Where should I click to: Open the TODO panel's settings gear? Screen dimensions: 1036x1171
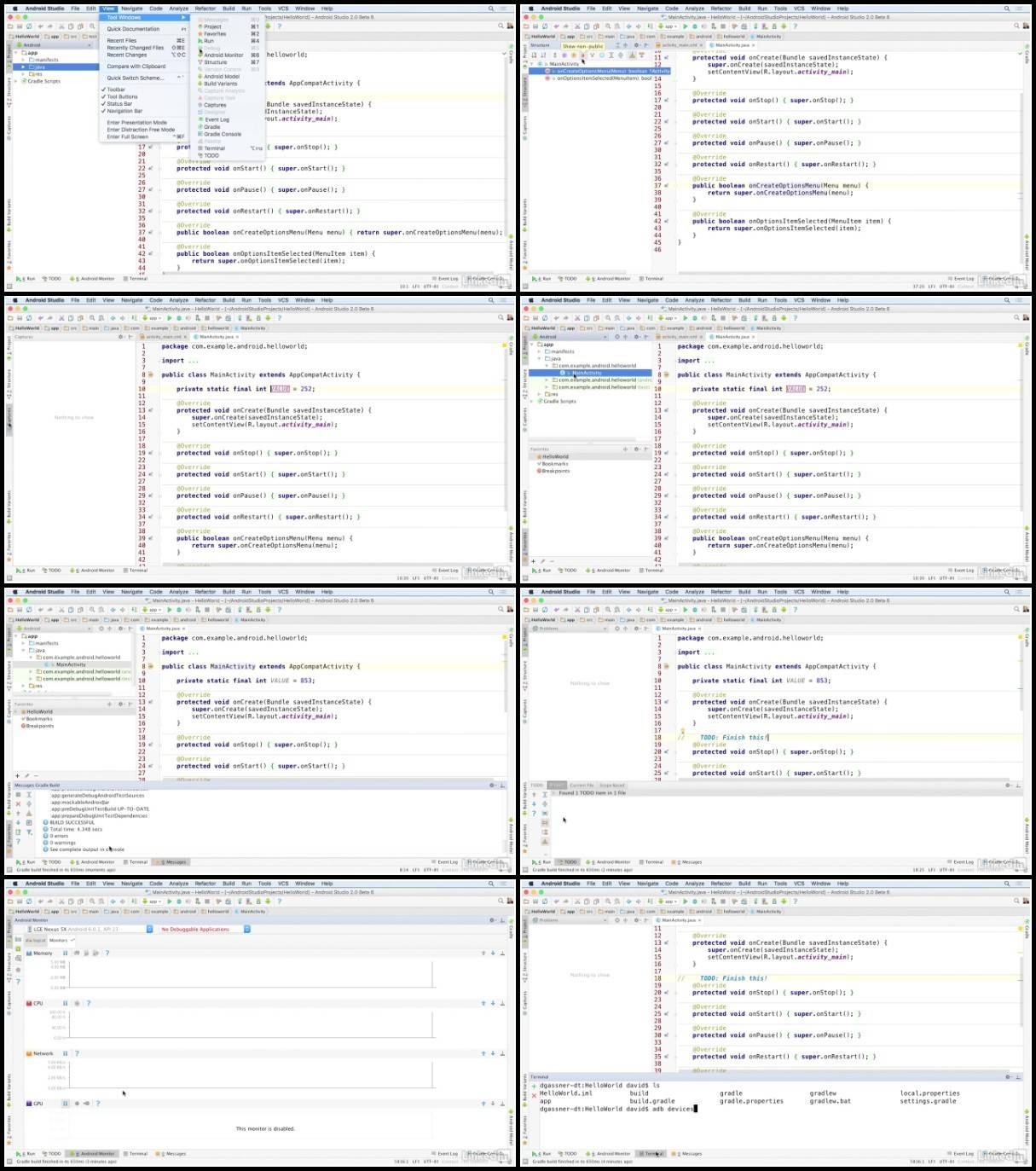click(x=1008, y=785)
